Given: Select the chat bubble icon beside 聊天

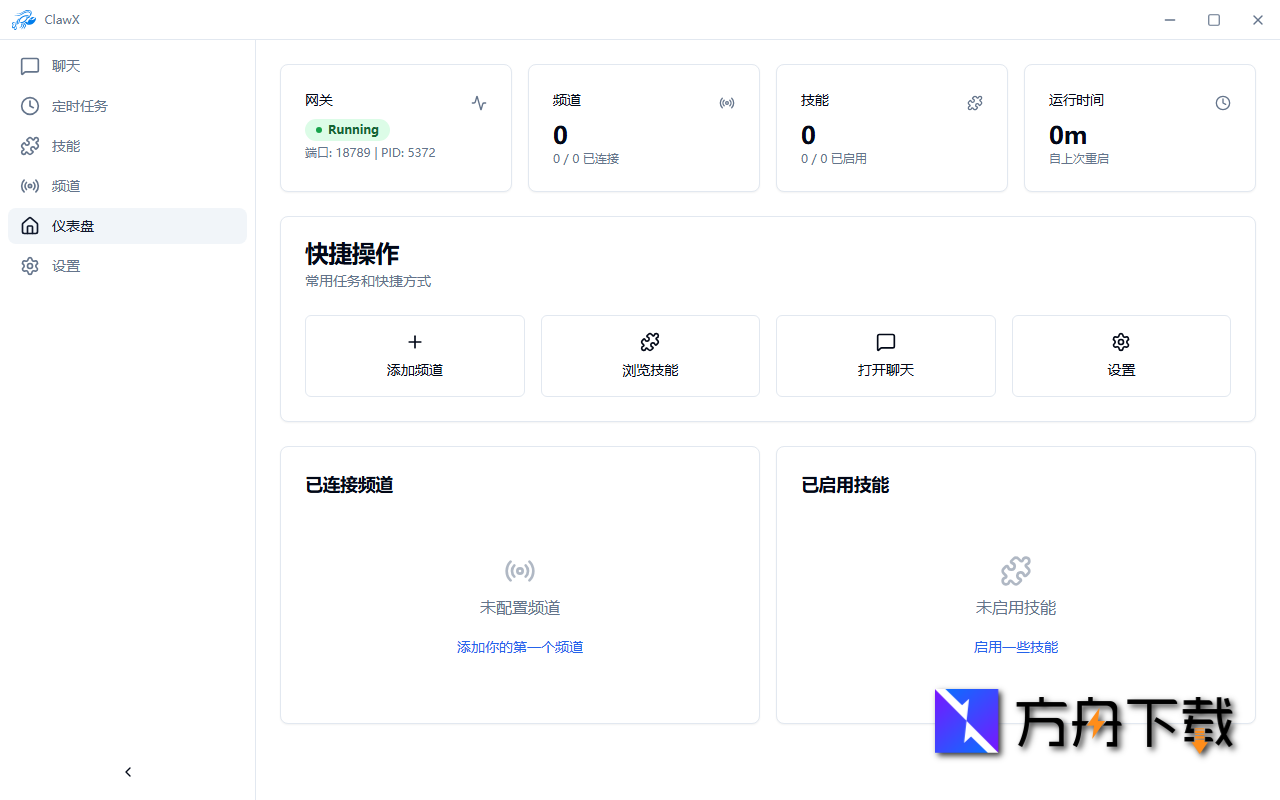Looking at the screenshot, I should (x=29, y=66).
